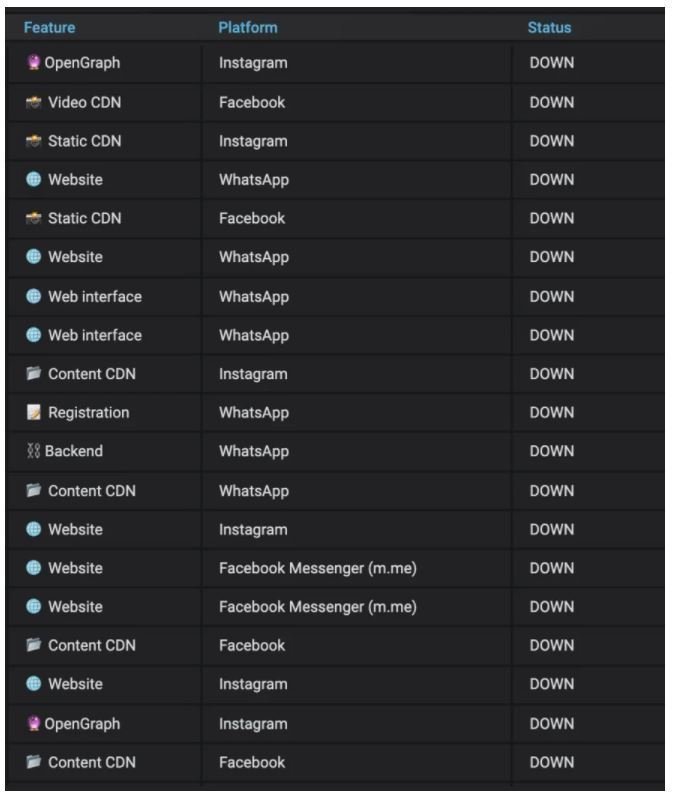This screenshot has height=799, width=674.
Task: Click the box icon for Facebook Static CDN
Action: coord(34,218)
